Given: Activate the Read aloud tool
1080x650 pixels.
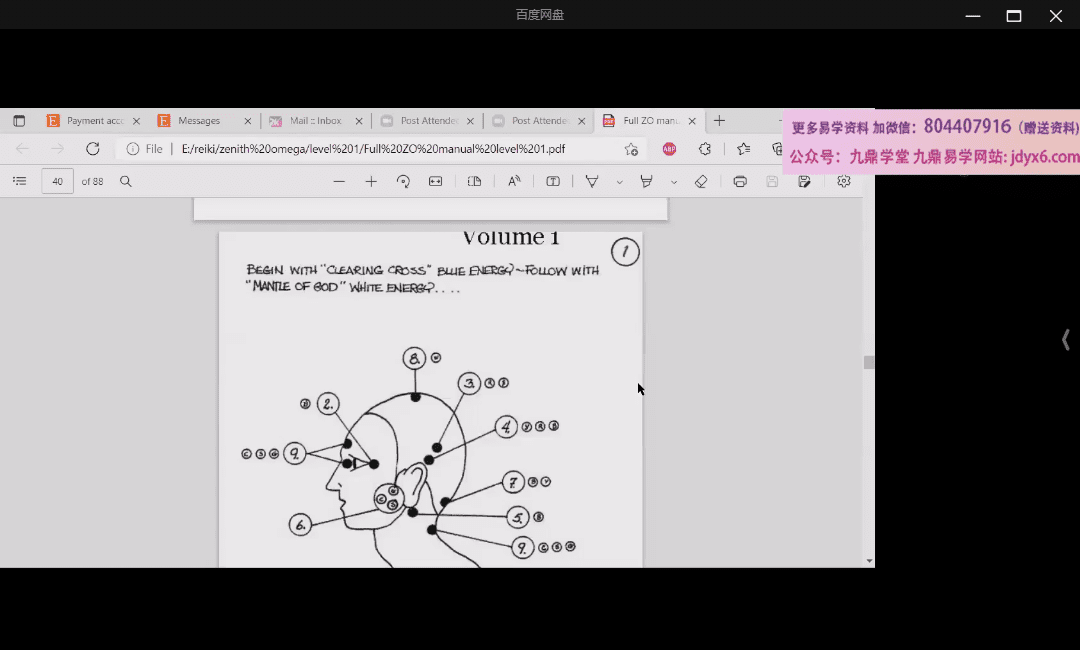Looking at the screenshot, I should point(514,181).
